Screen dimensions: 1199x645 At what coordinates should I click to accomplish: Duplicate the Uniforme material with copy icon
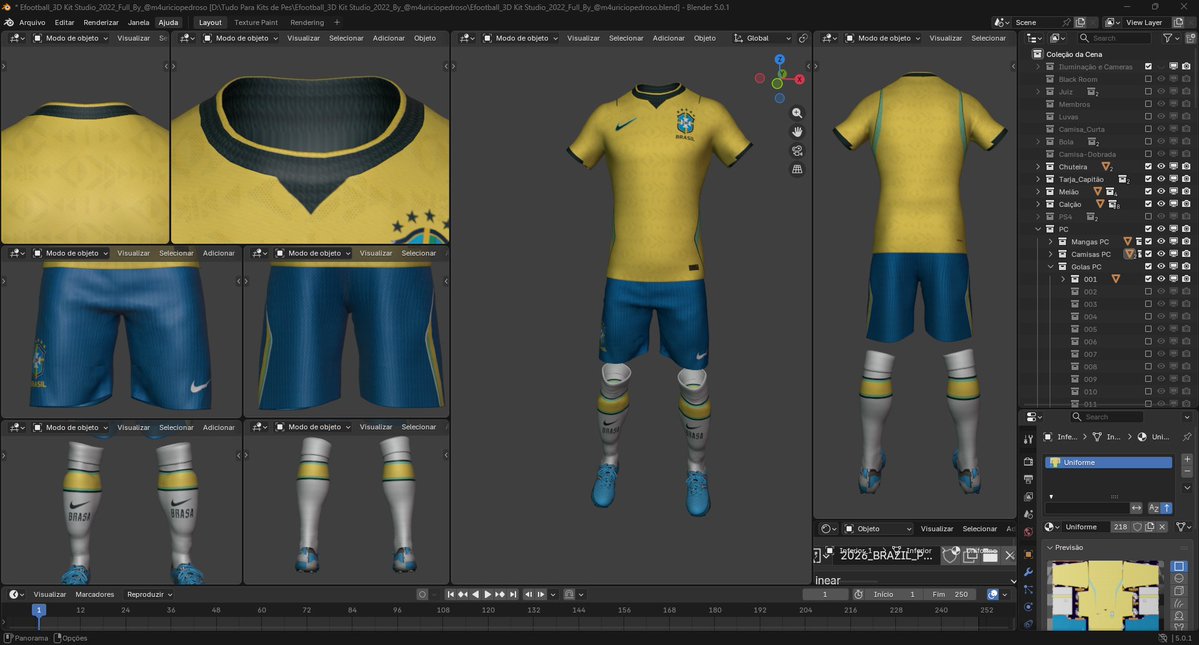pyautogui.click(x=1149, y=527)
